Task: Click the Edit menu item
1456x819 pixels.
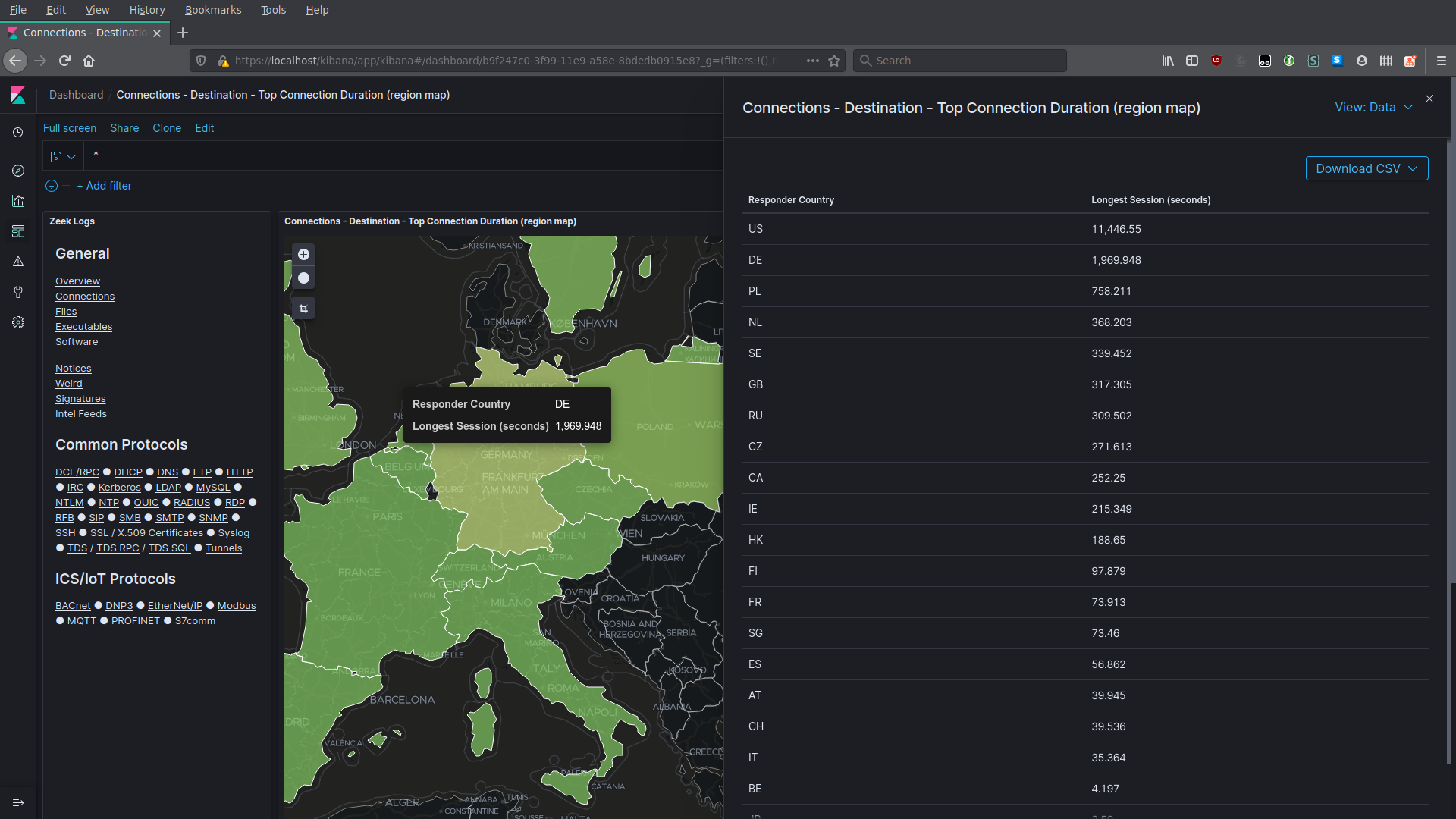Action: pyautogui.click(x=56, y=10)
